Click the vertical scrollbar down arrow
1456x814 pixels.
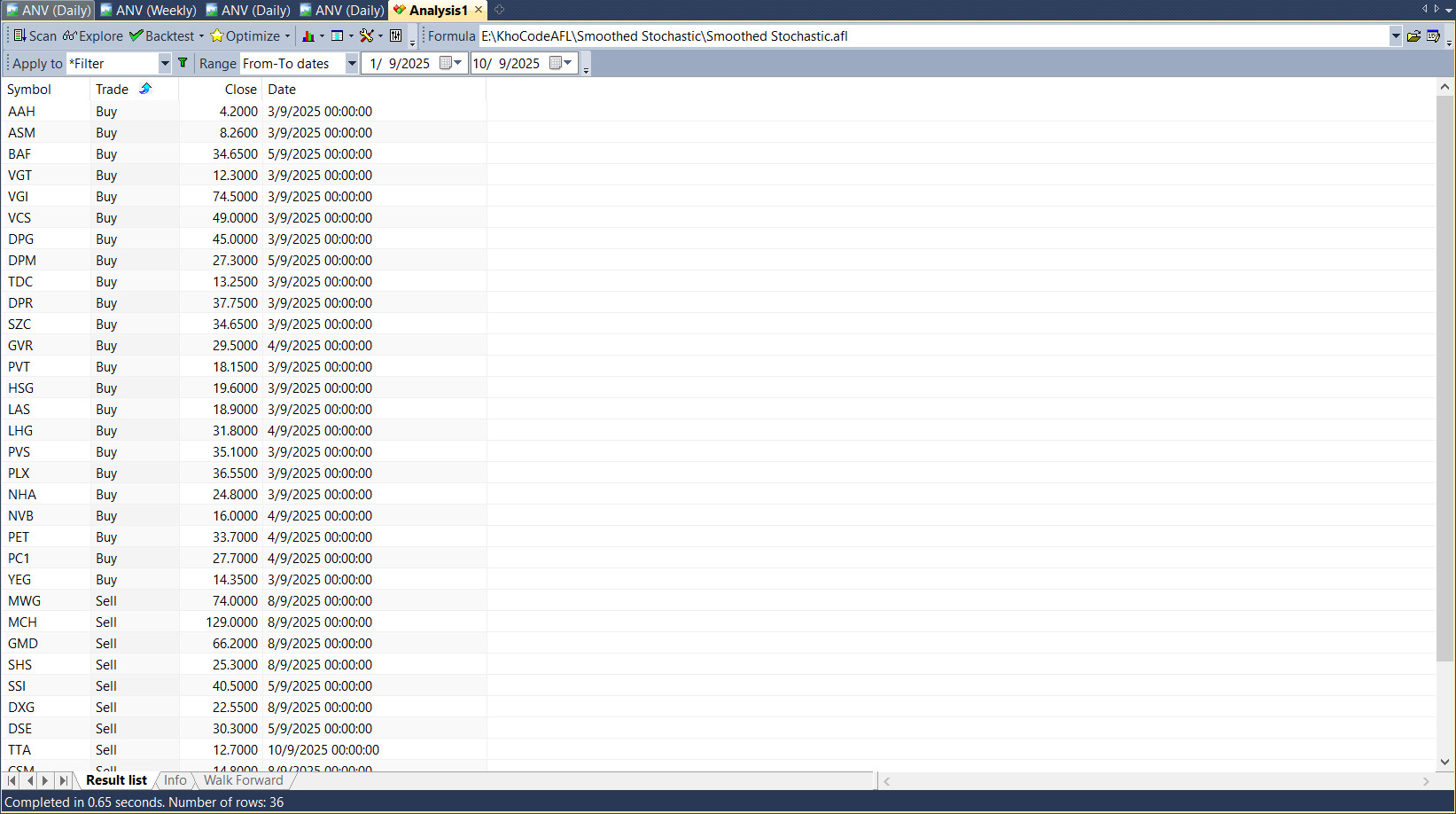[x=1444, y=762]
